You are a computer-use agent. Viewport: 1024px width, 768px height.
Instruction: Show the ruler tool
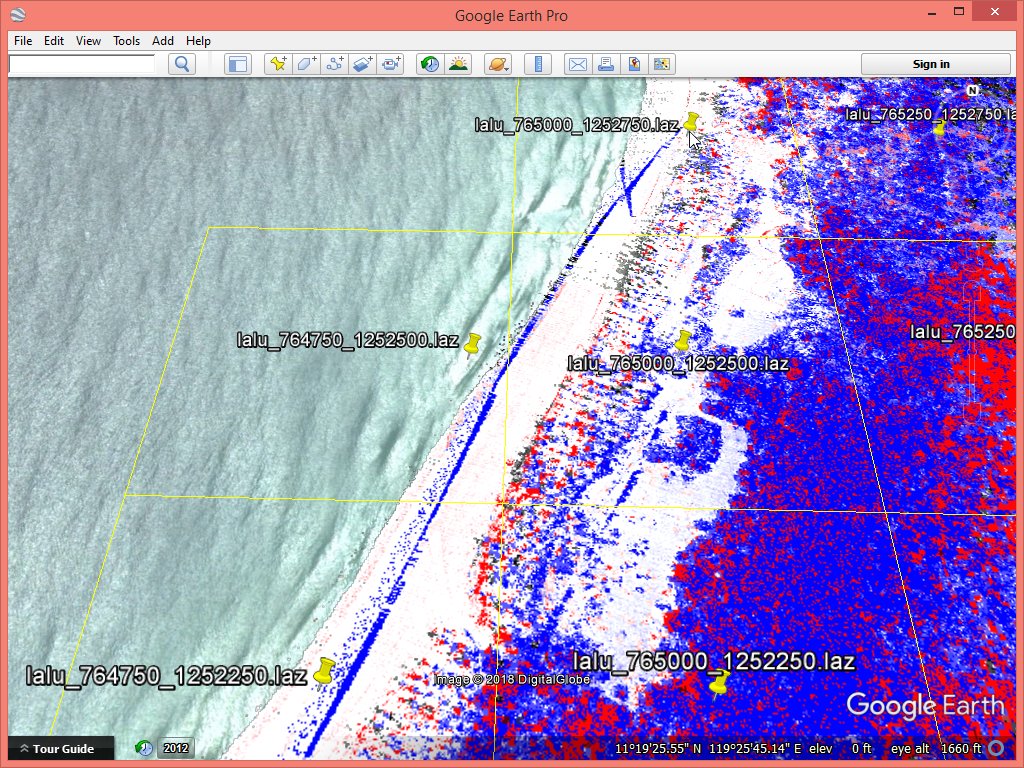pyautogui.click(x=538, y=64)
